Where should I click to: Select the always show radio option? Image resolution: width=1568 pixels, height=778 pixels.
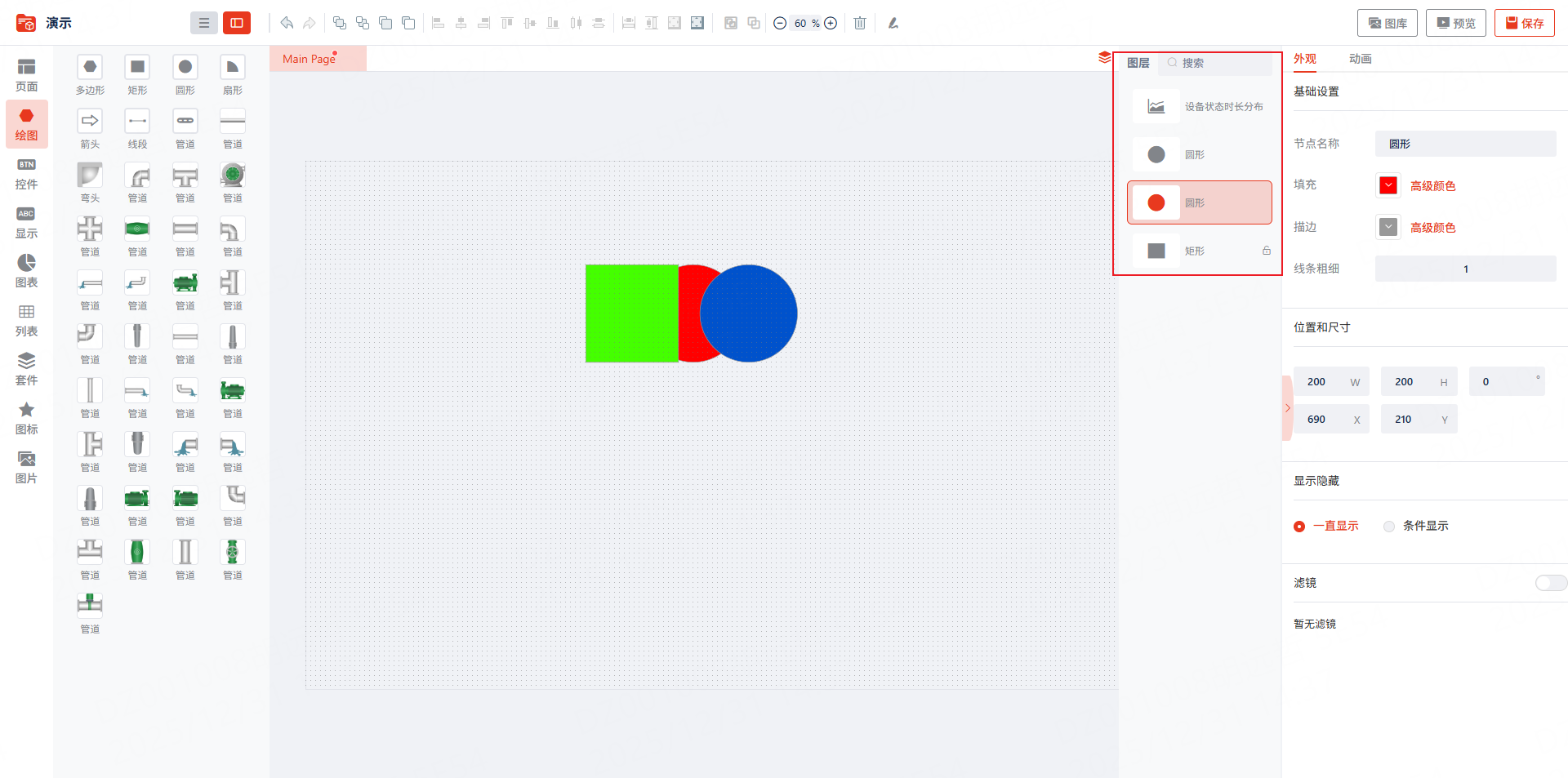click(1326, 526)
